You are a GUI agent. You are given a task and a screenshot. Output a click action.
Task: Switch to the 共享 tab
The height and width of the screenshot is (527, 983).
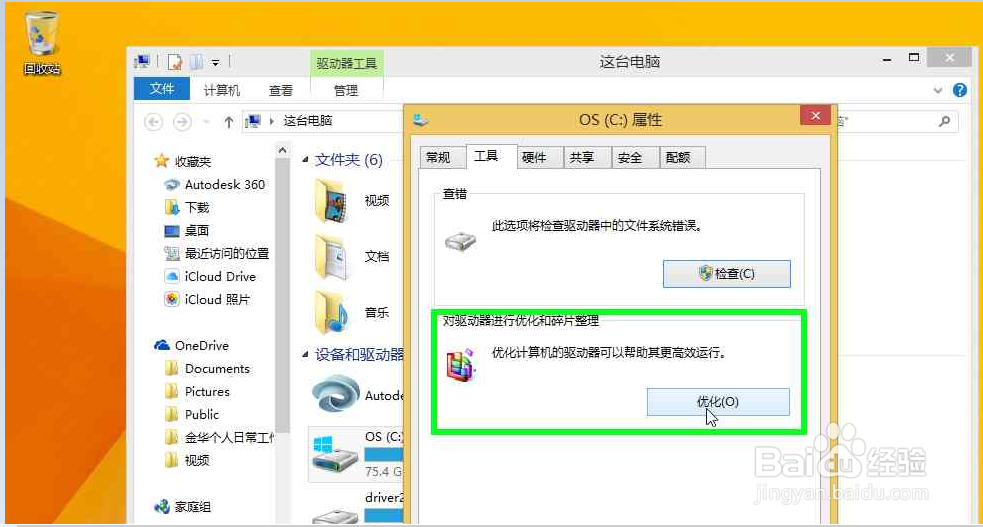pyautogui.click(x=582, y=157)
